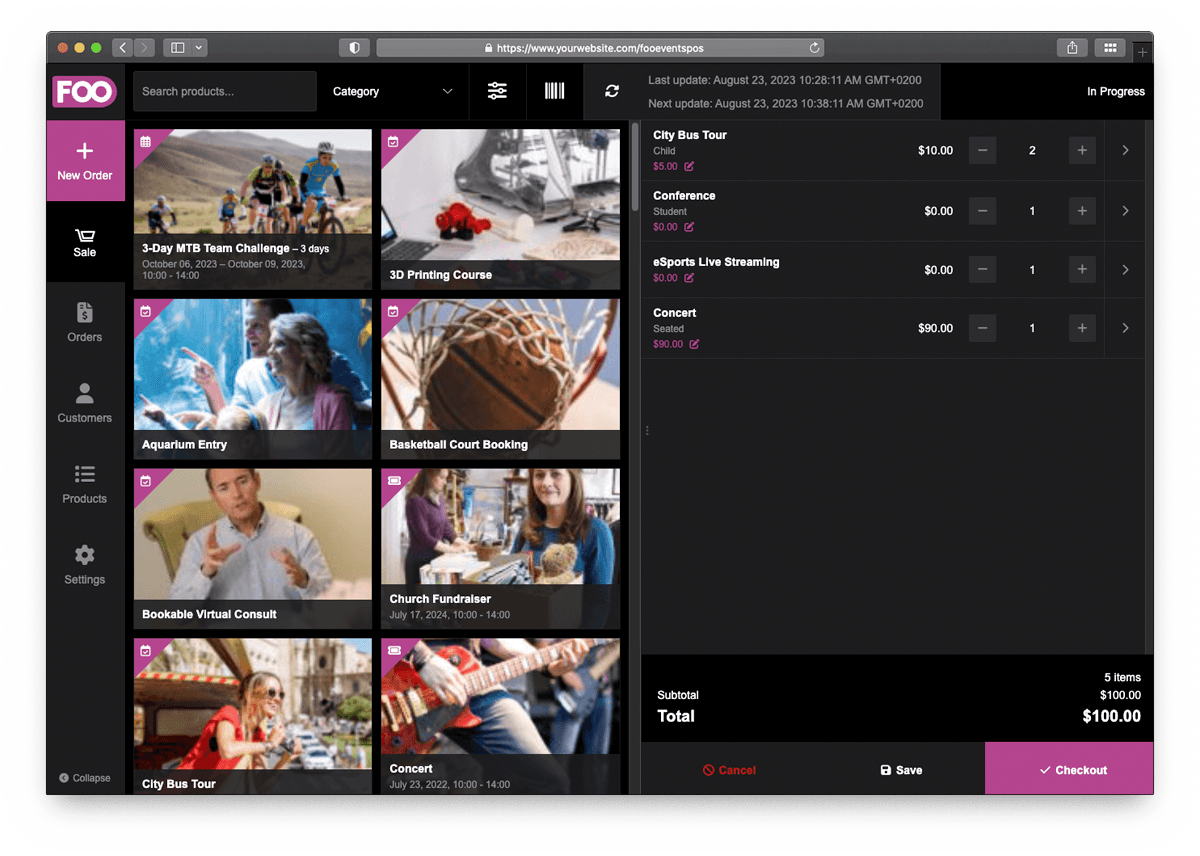This screenshot has width=1200, height=856.
Task: Decrease the Conference quantity
Action: 982,211
